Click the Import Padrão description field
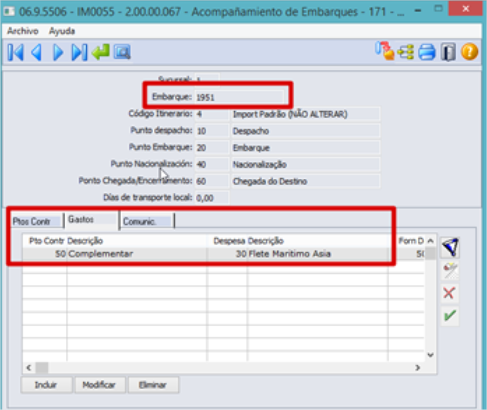Image resolution: width=487 pixels, height=410 pixels. tap(305, 114)
